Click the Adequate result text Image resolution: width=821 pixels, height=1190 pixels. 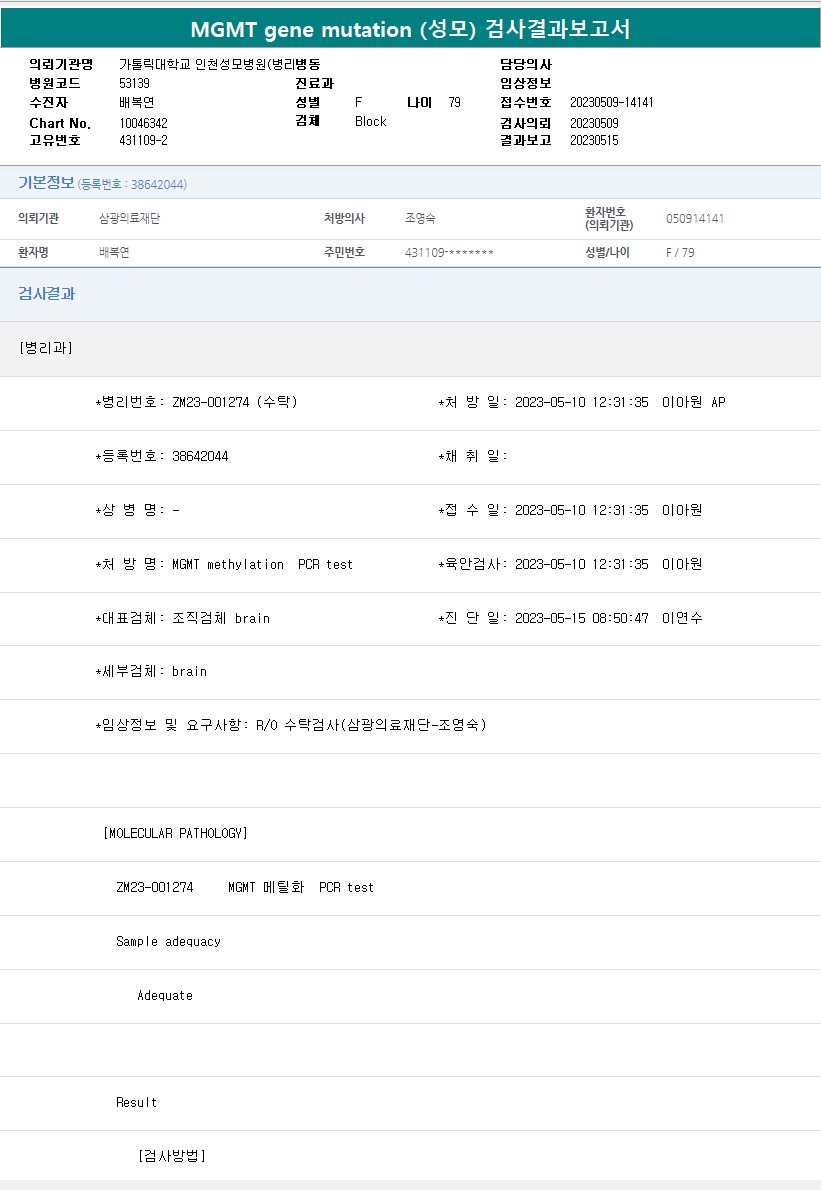165,995
